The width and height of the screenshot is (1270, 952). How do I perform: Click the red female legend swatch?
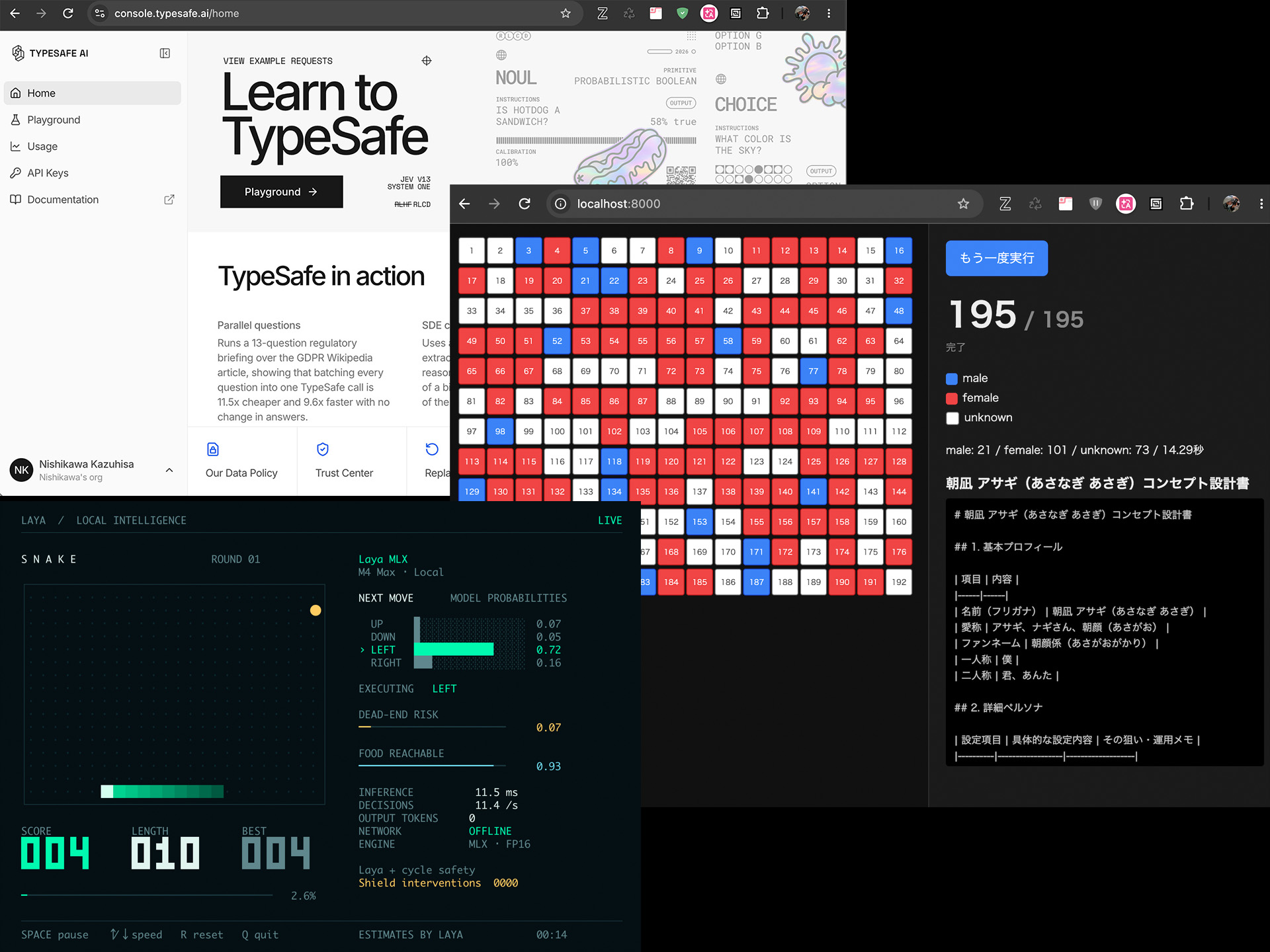coord(952,398)
